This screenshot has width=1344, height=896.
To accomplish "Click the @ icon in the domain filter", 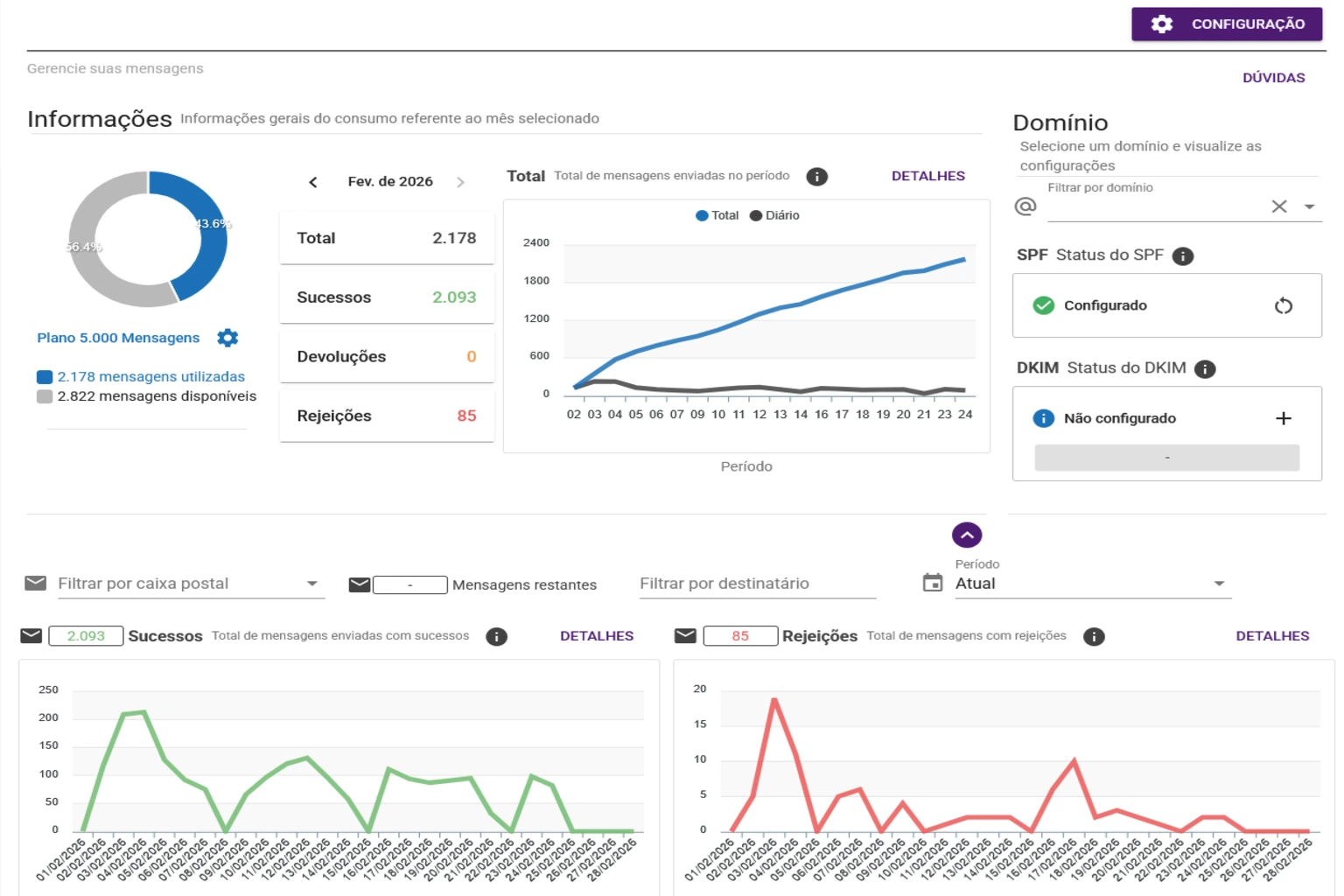I will pyautogui.click(x=1025, y=206).
